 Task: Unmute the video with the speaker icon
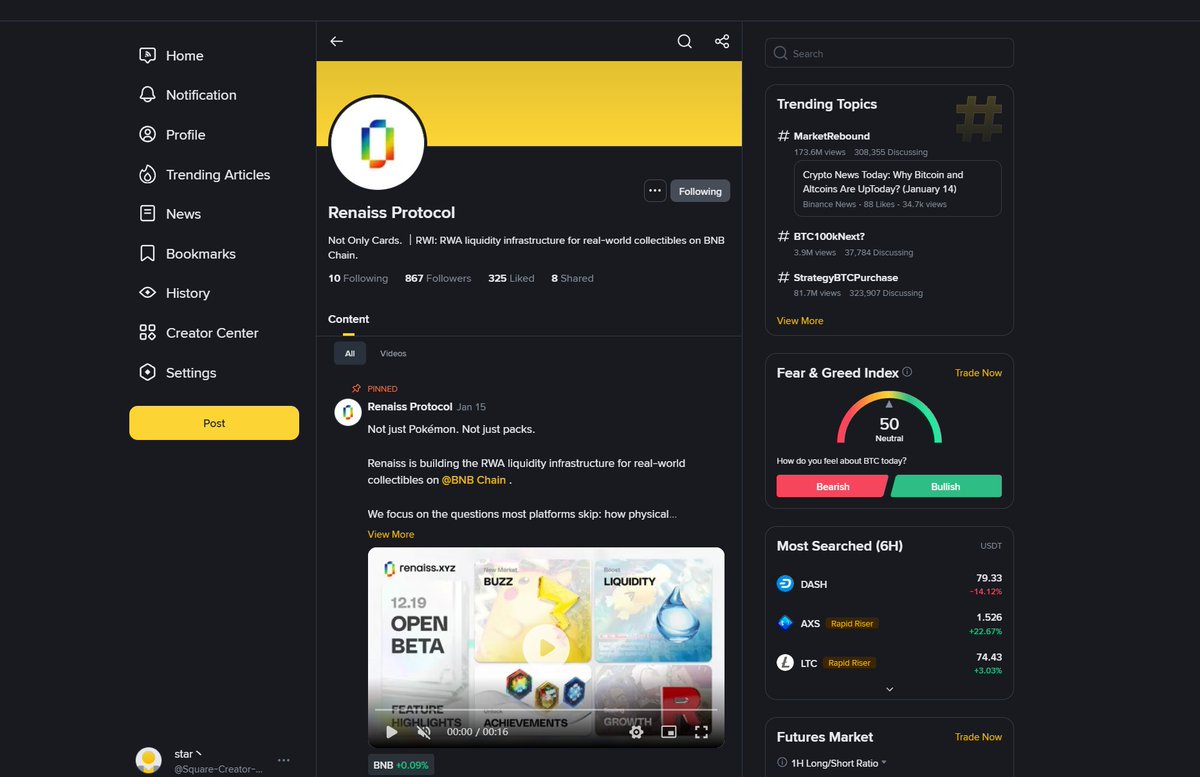tap(423, 732)
